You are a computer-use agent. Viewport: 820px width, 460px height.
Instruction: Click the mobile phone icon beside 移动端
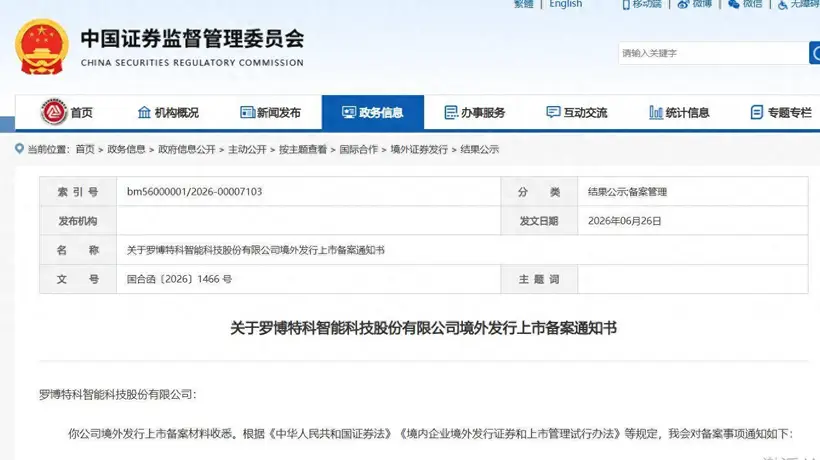(626, 4)
